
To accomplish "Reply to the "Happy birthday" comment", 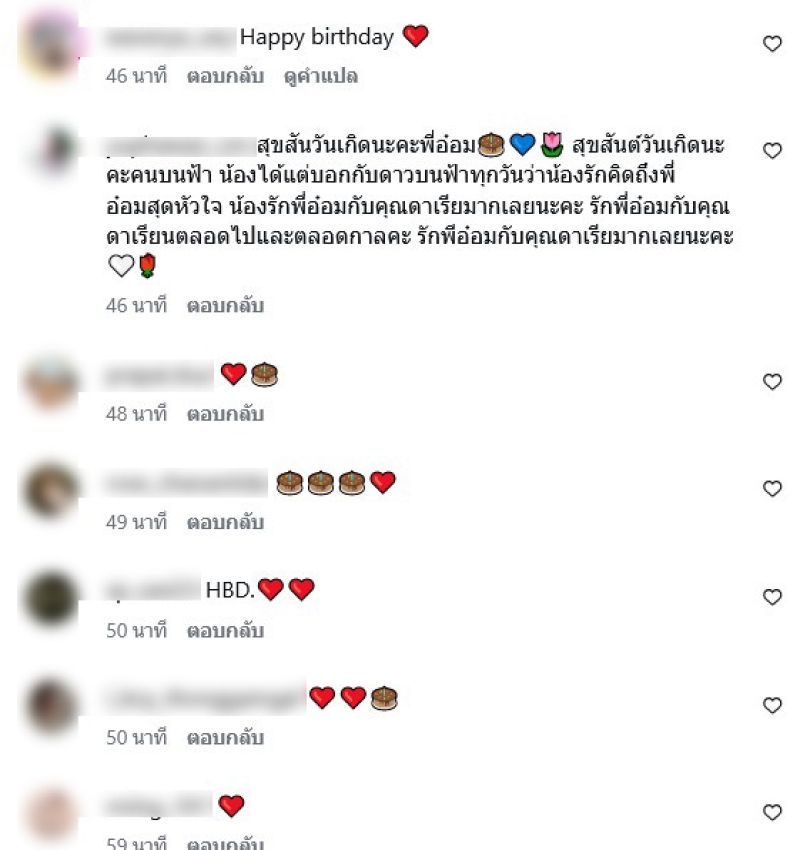I will point(225,76).
